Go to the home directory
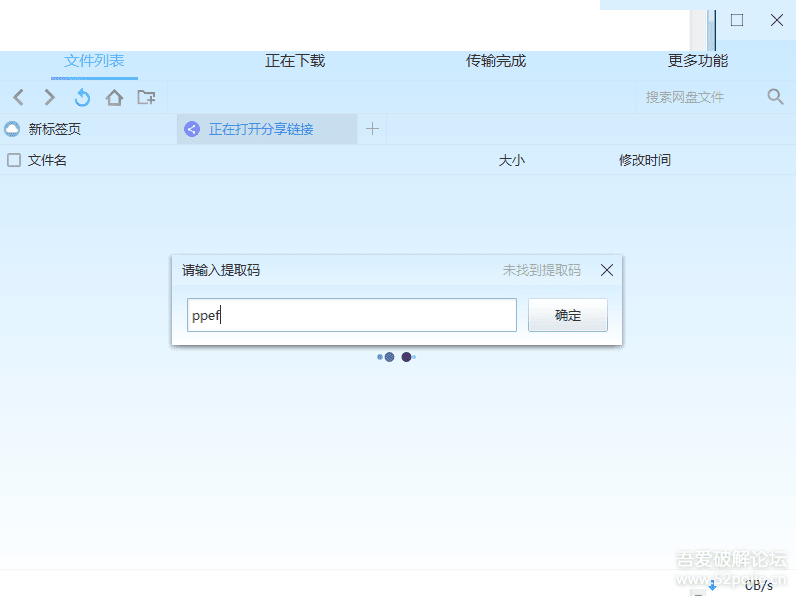 (114, 97)
